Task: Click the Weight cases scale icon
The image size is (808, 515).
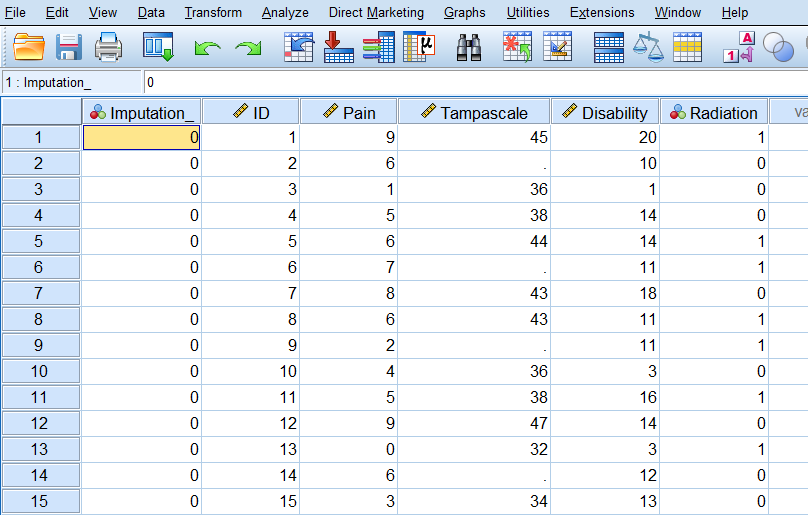Action: [x=649, y=47]
